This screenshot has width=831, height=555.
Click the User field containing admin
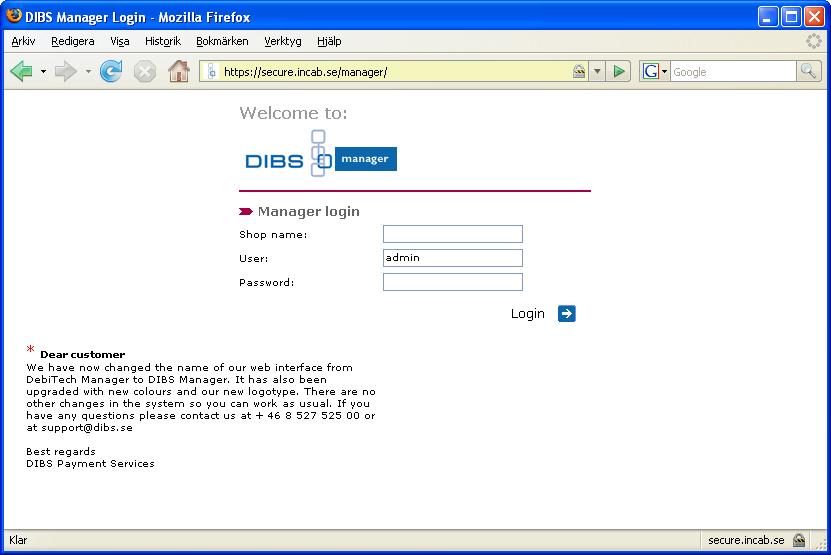coord(453,258)
